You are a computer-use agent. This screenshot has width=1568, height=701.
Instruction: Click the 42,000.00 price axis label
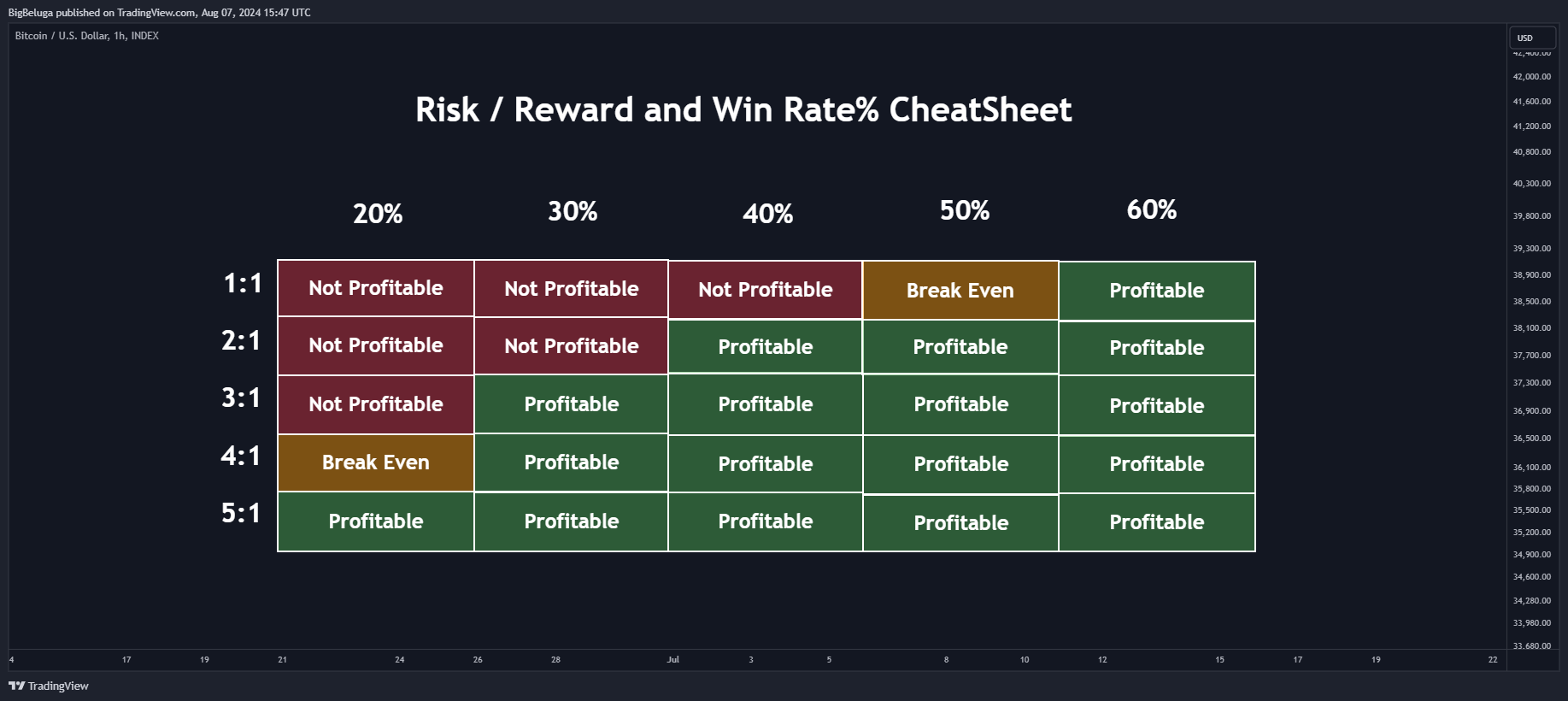(x=1532, y=77)
